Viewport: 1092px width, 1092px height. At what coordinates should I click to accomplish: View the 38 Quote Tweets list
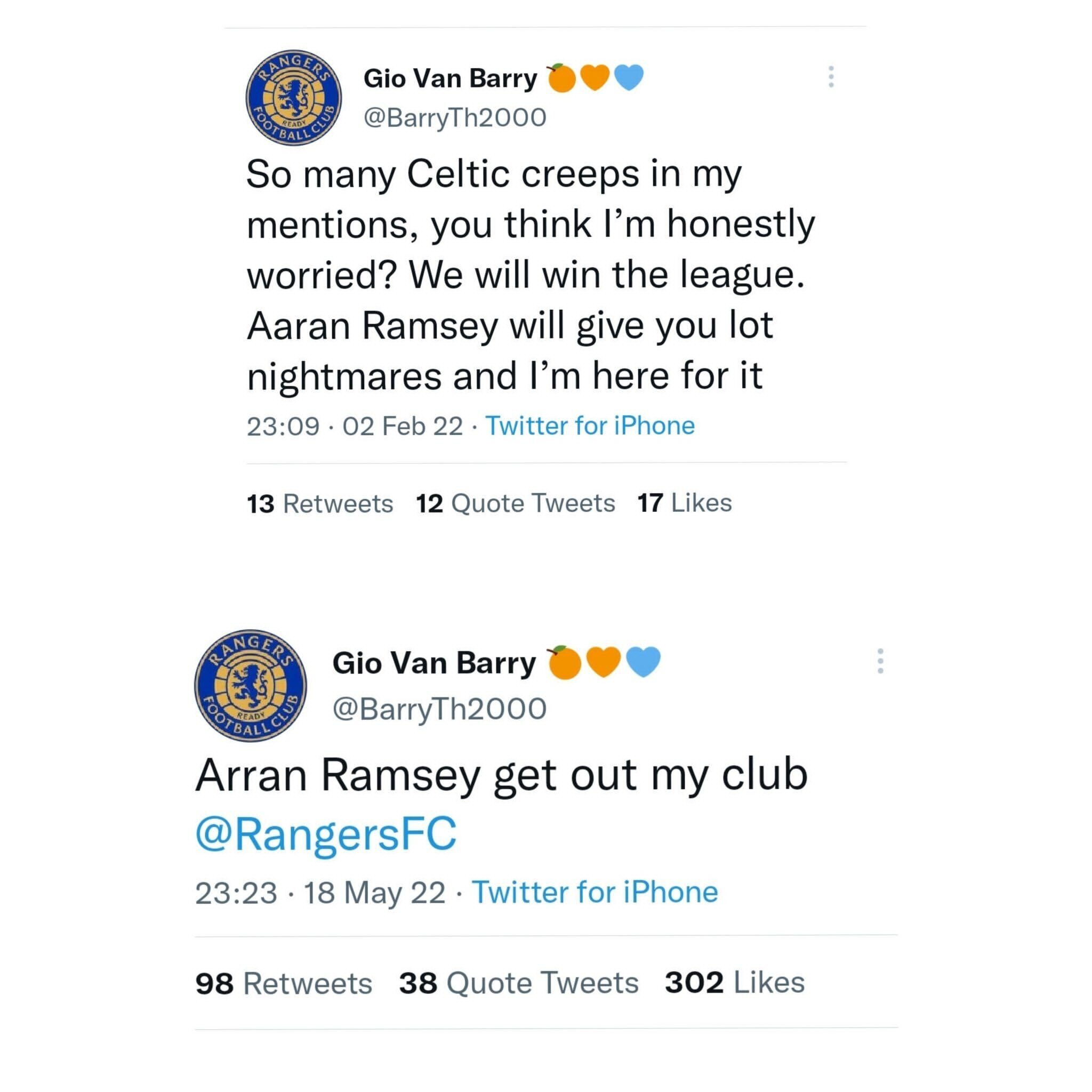(519, 983)
